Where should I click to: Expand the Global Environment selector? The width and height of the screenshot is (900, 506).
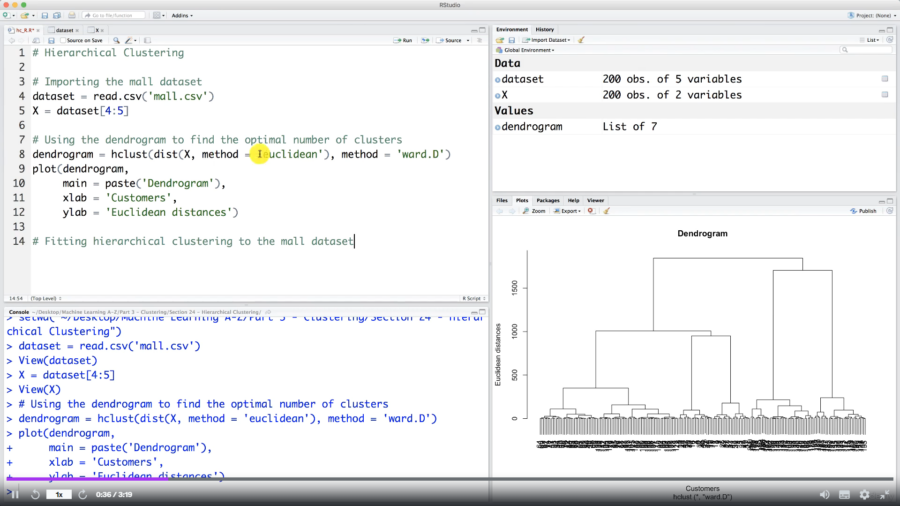528,50
